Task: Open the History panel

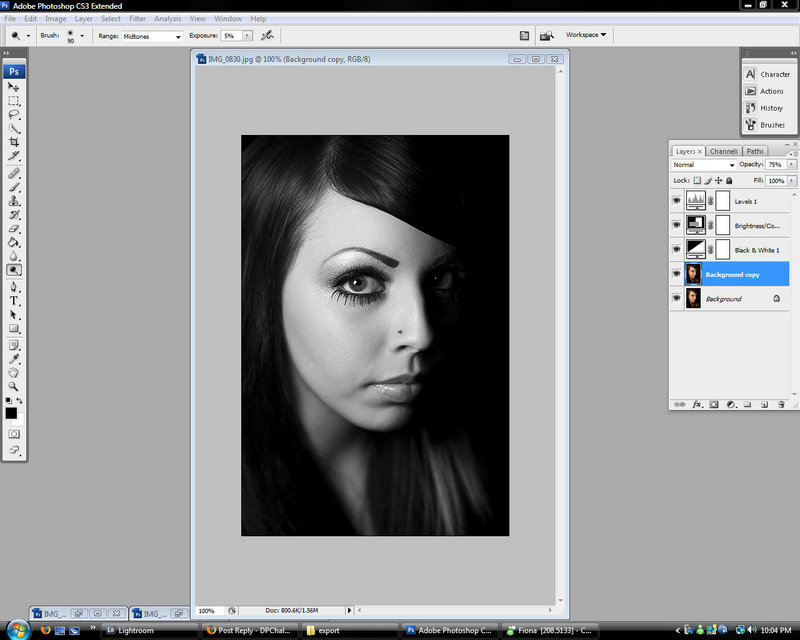Action: coord(764,108)
